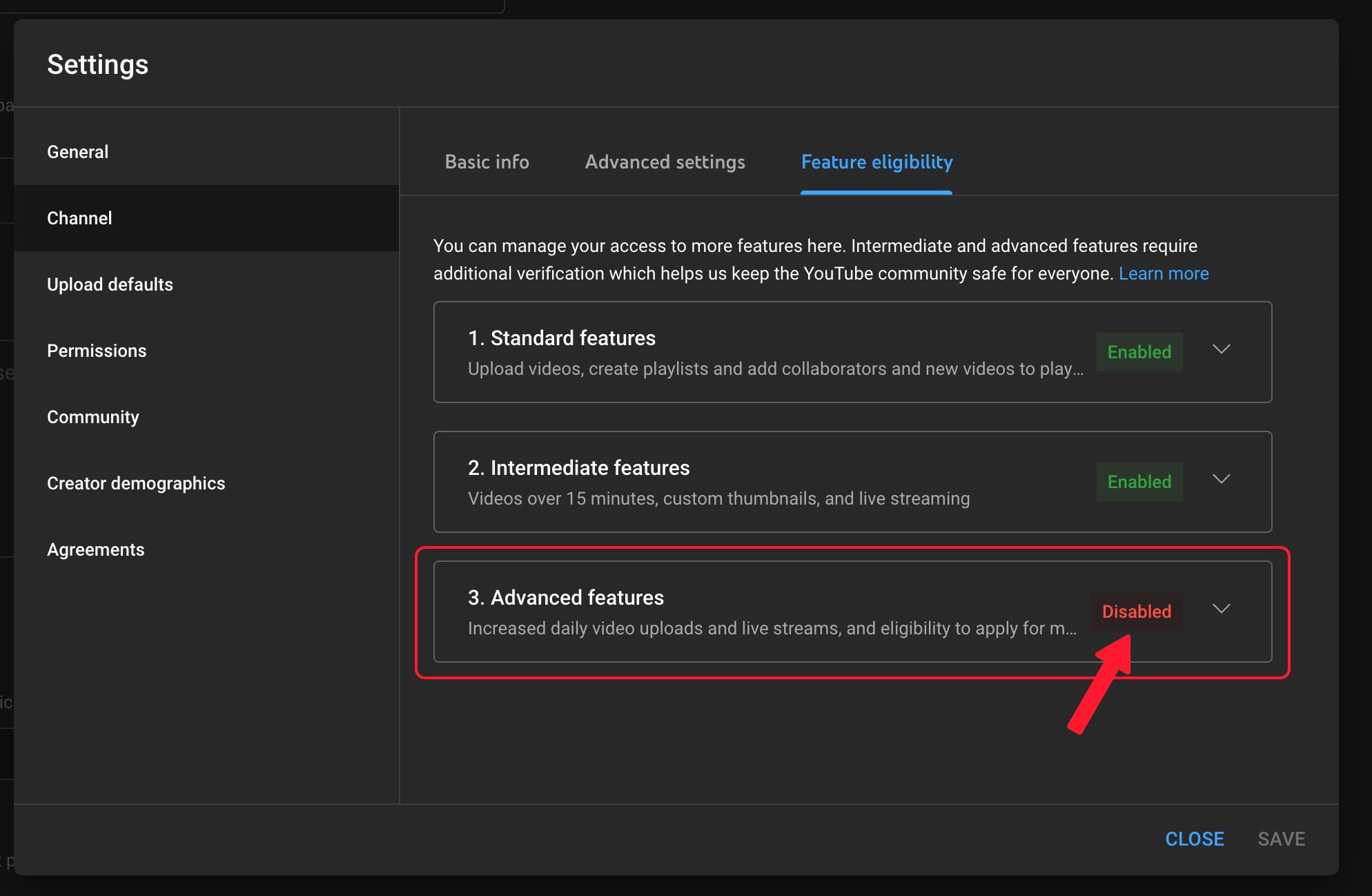
Task: Expand the Standard features chevron
Action: click(x=1221, y=349)
